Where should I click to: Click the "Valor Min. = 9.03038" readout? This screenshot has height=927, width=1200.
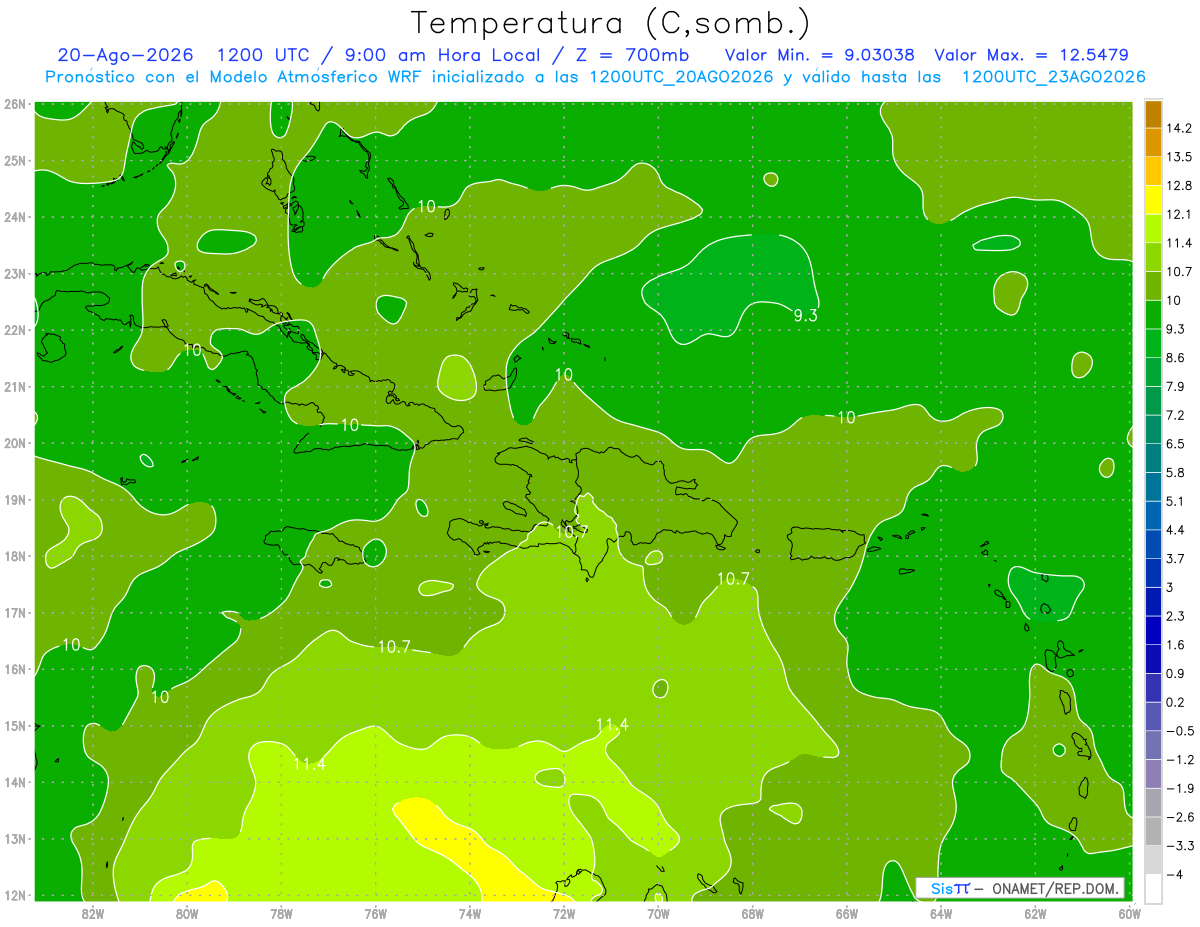(x=820, y=55)
